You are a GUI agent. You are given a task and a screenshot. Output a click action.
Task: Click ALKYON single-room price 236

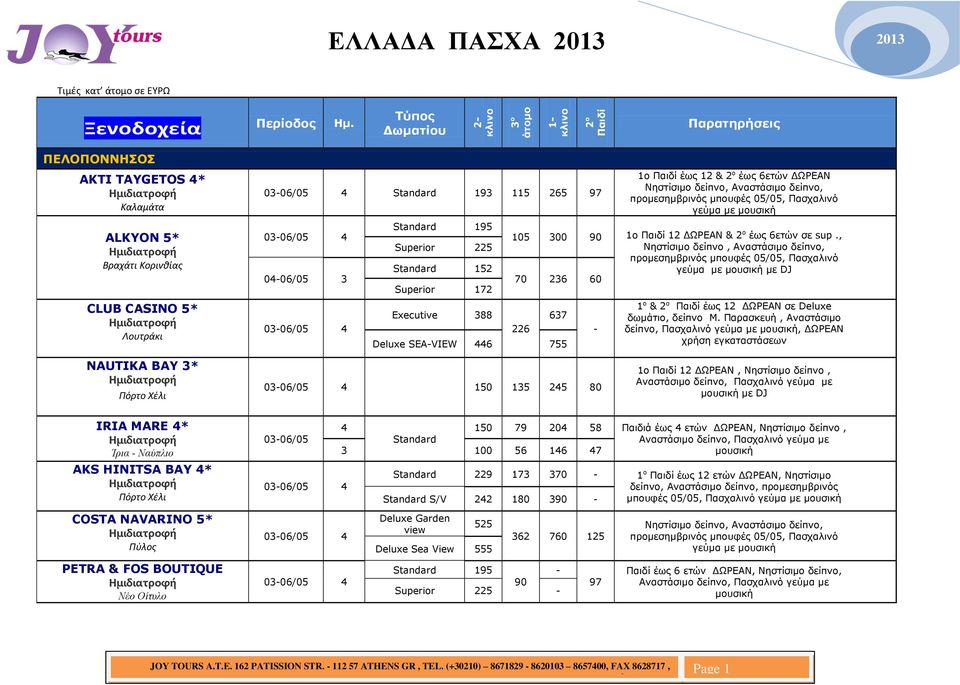(x=558, y=279)
